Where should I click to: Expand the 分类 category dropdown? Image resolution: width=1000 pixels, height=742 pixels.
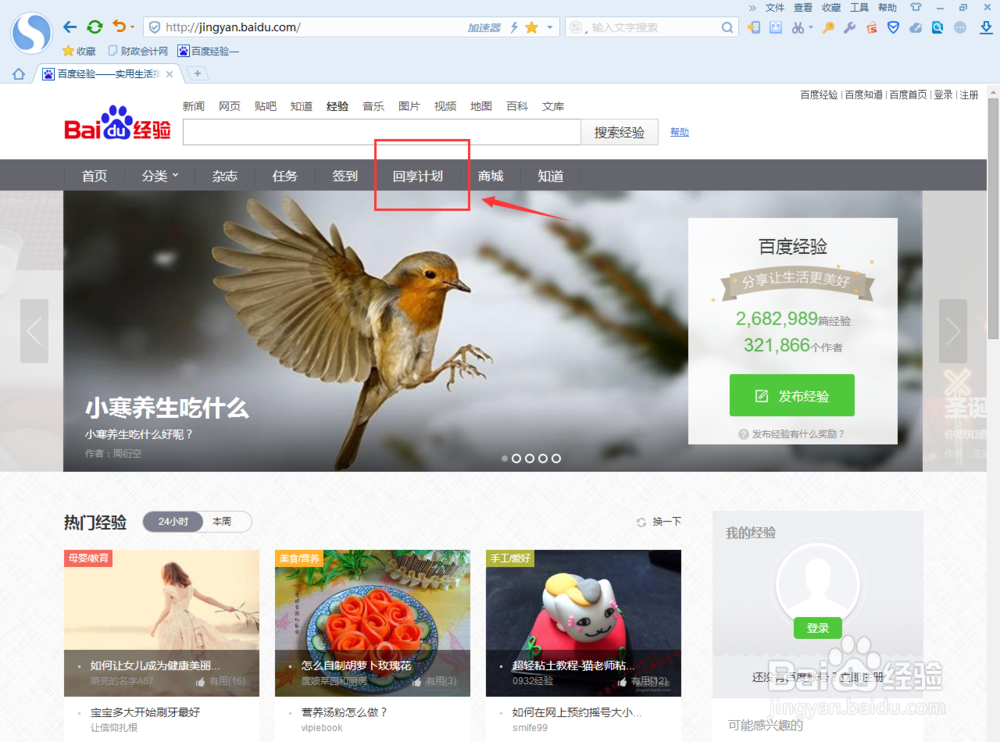point(160,176)
